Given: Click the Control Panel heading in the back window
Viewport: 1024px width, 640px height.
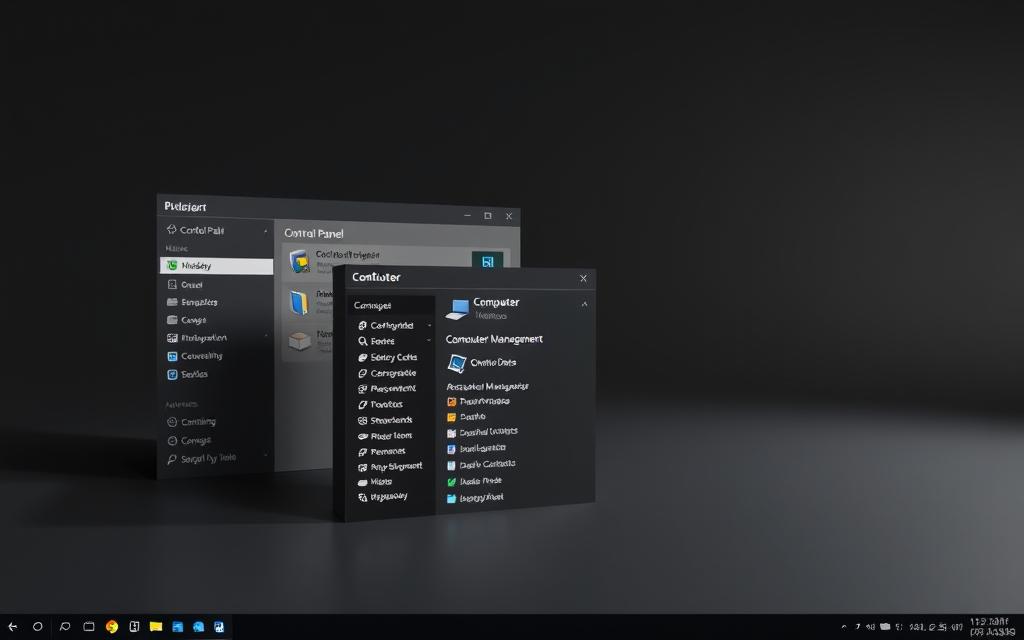Looking at the screenshot, I should point(313,233).
